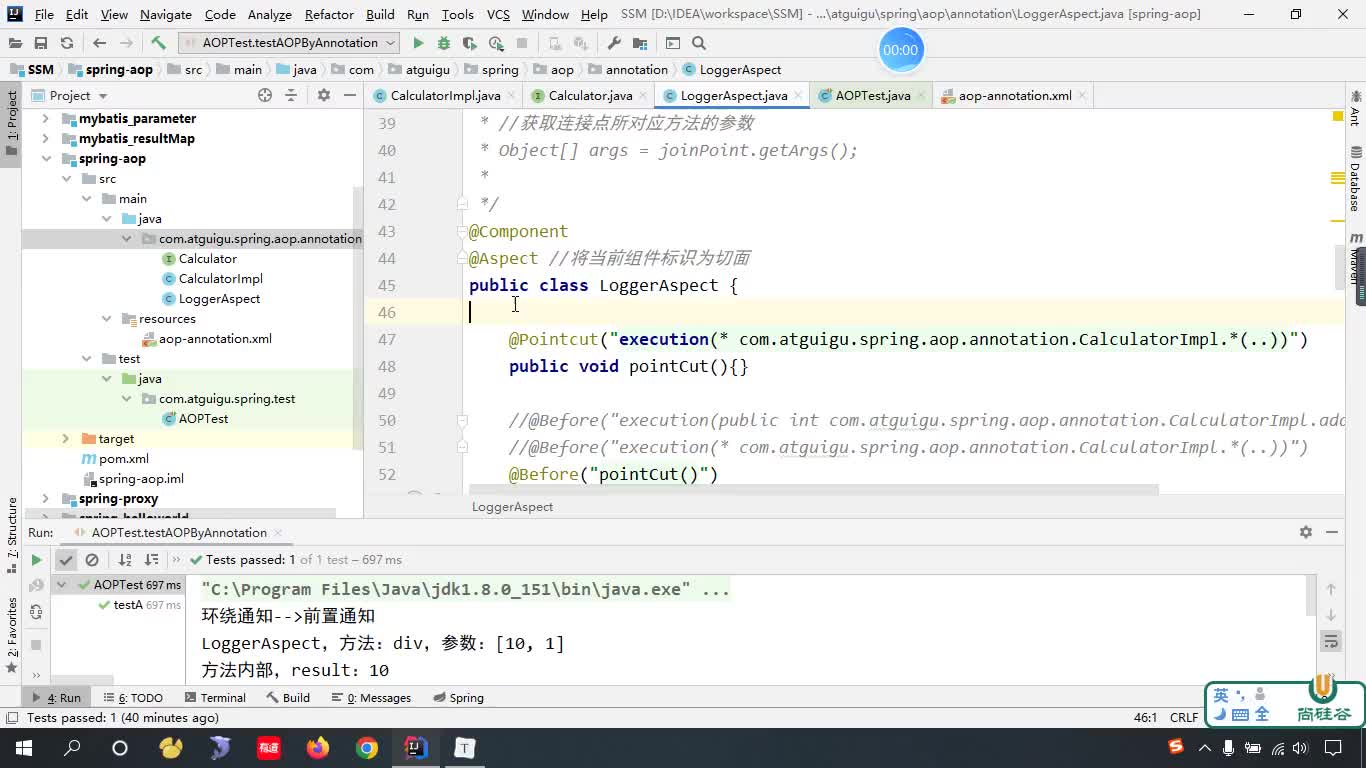The image size is (1366, 768).
Task: Click the Save All toolbar icon
Action: 41,43
